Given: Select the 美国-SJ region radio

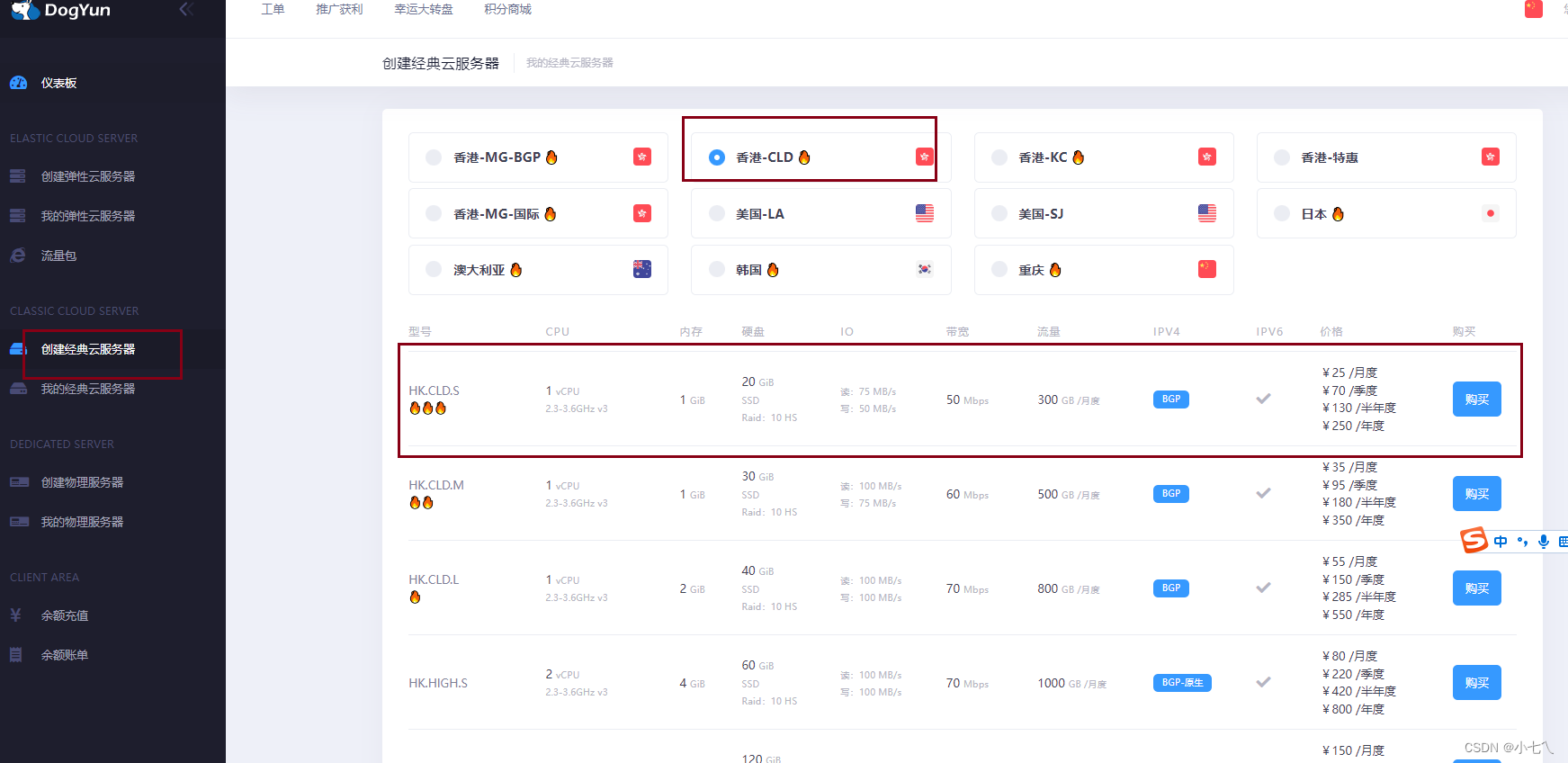Looking at the screenshot, I should 999,213.
